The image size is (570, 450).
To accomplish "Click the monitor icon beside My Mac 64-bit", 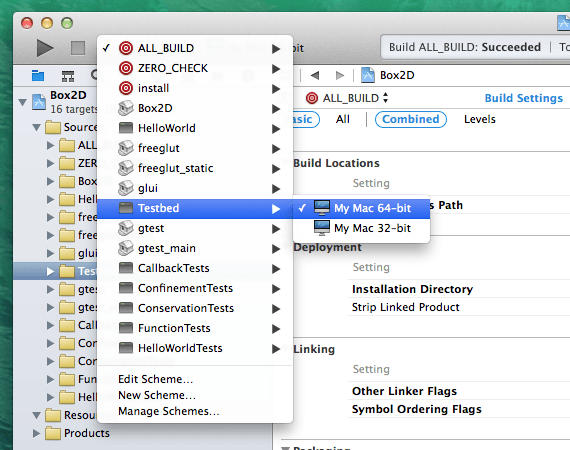I will (x=322, y=208).
